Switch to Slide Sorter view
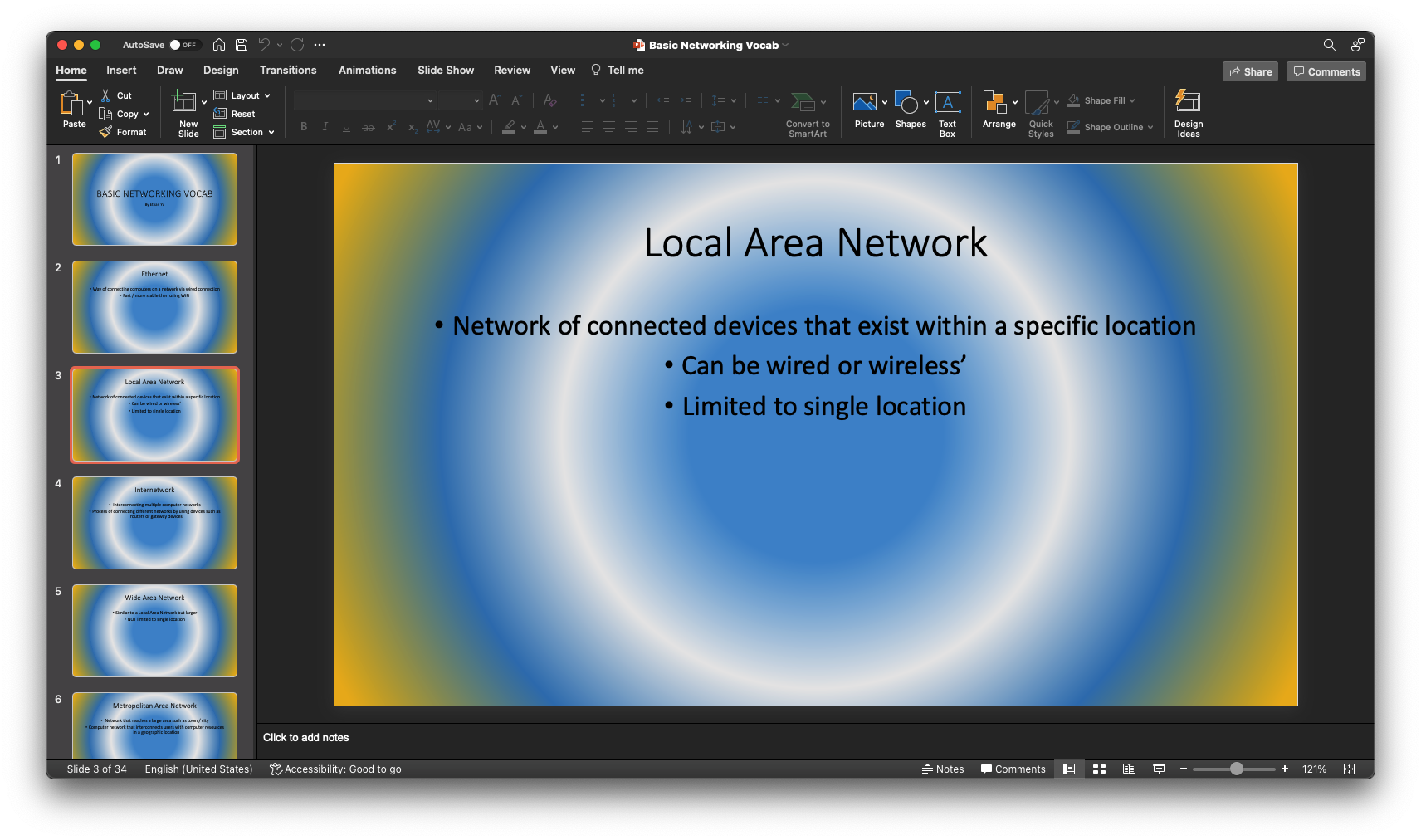This screenshot has width=1421, height=840. click(1099, 769)
